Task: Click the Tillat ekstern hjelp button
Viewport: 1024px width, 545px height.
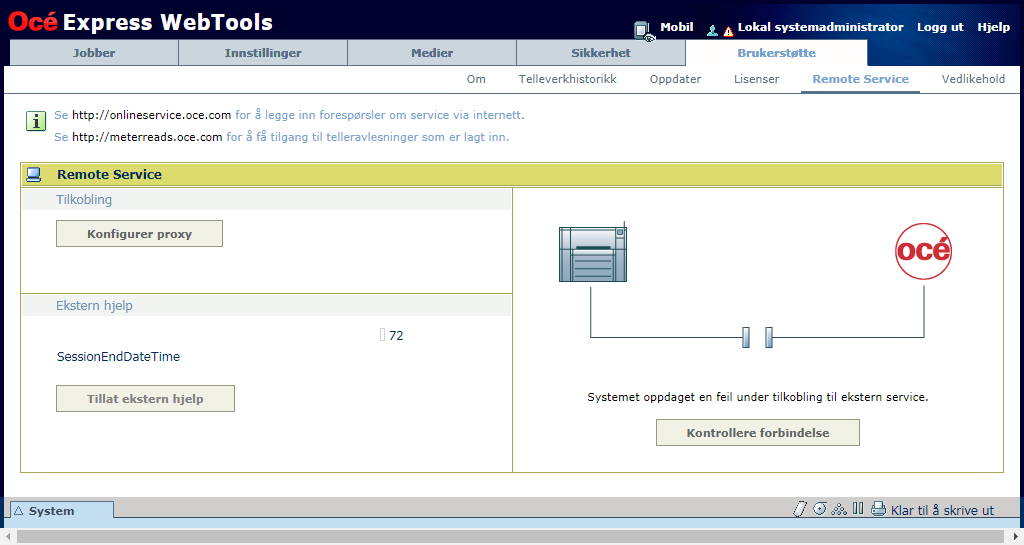Action: (x=145, y=399)
